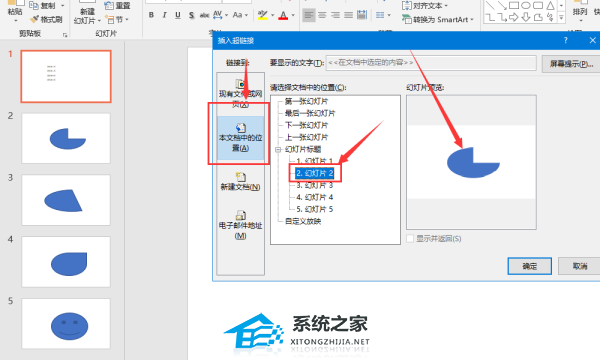Select 自定义放映 in tree
Screen dimensions: 600x360
pos(303,221)
